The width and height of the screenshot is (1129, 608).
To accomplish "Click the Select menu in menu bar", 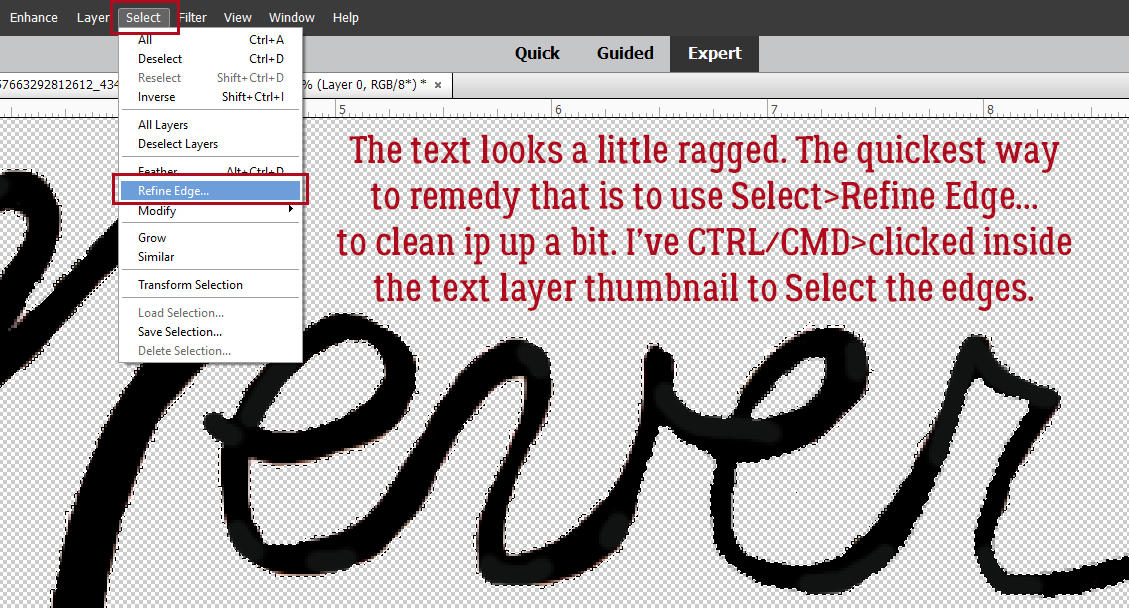I will pos(143,17).
